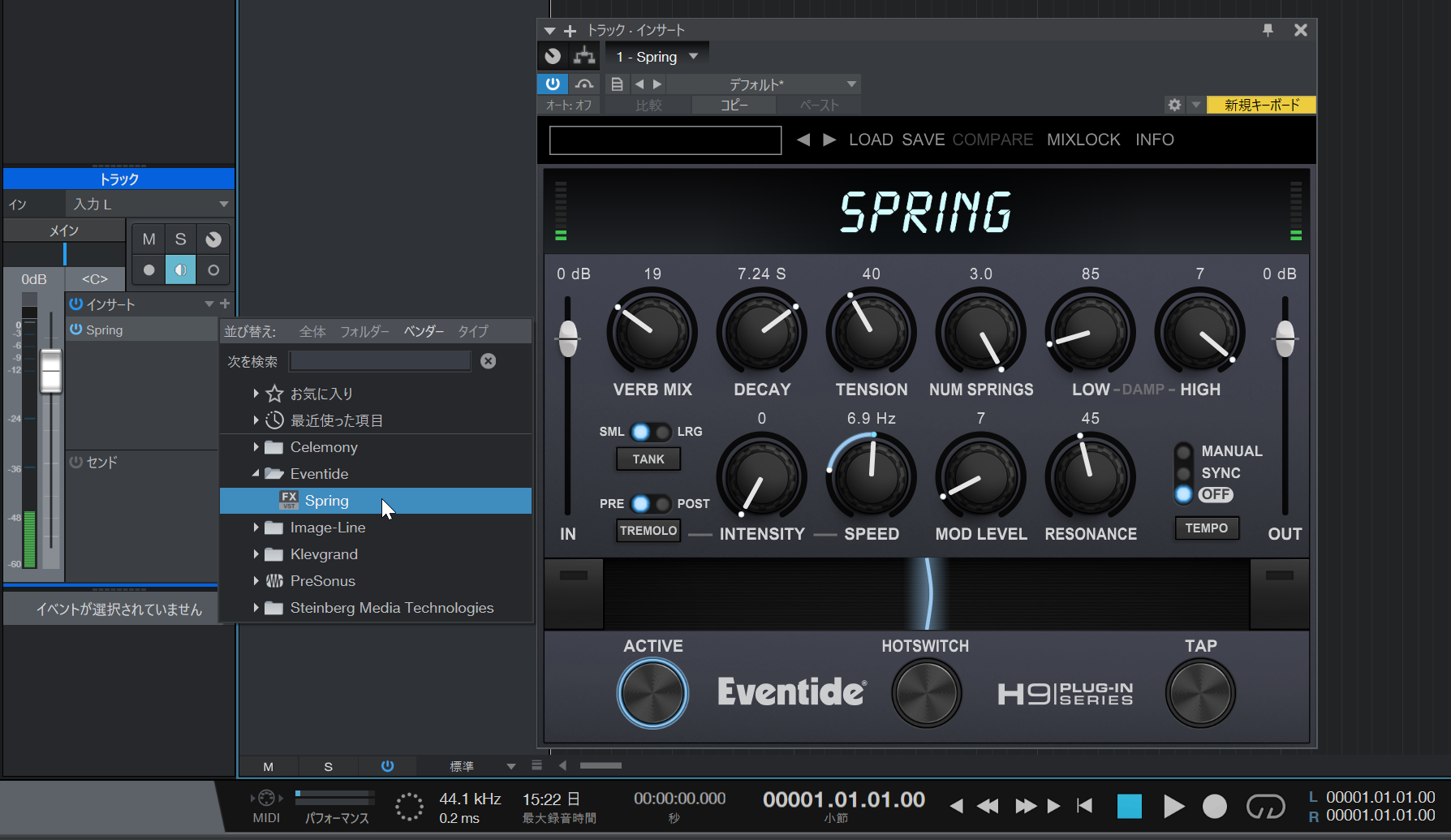The height and width of the screenshot is (840, 1451).
Task: Click LOAD in Eventide preset bar
Action: coord(871,140)
